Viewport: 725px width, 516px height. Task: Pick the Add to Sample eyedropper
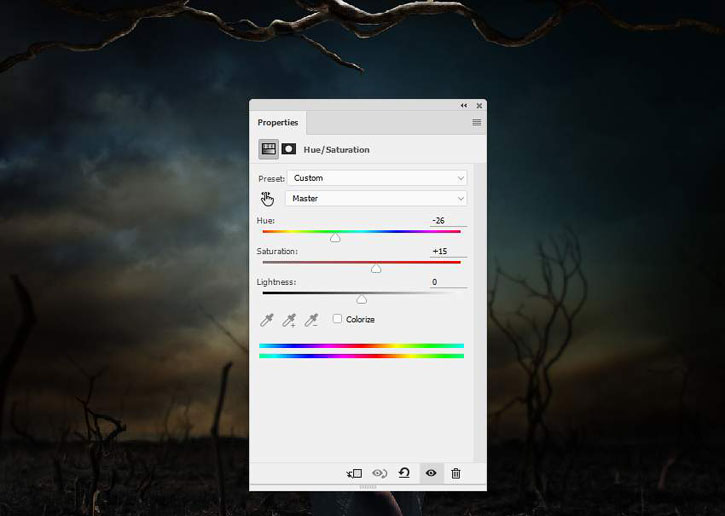[x=289, y=319]
